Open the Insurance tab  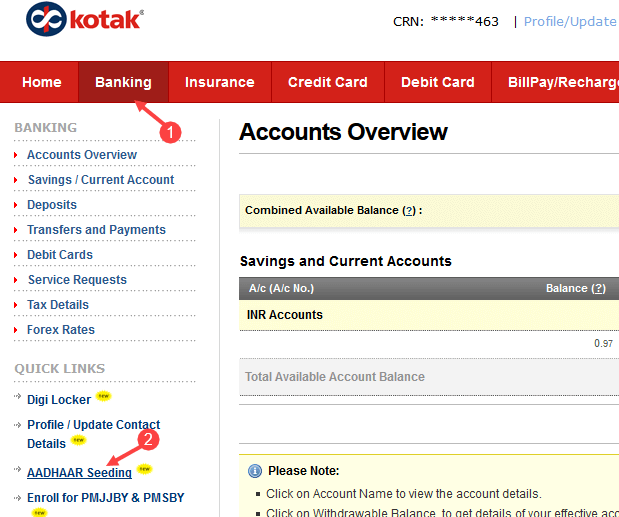219,82
